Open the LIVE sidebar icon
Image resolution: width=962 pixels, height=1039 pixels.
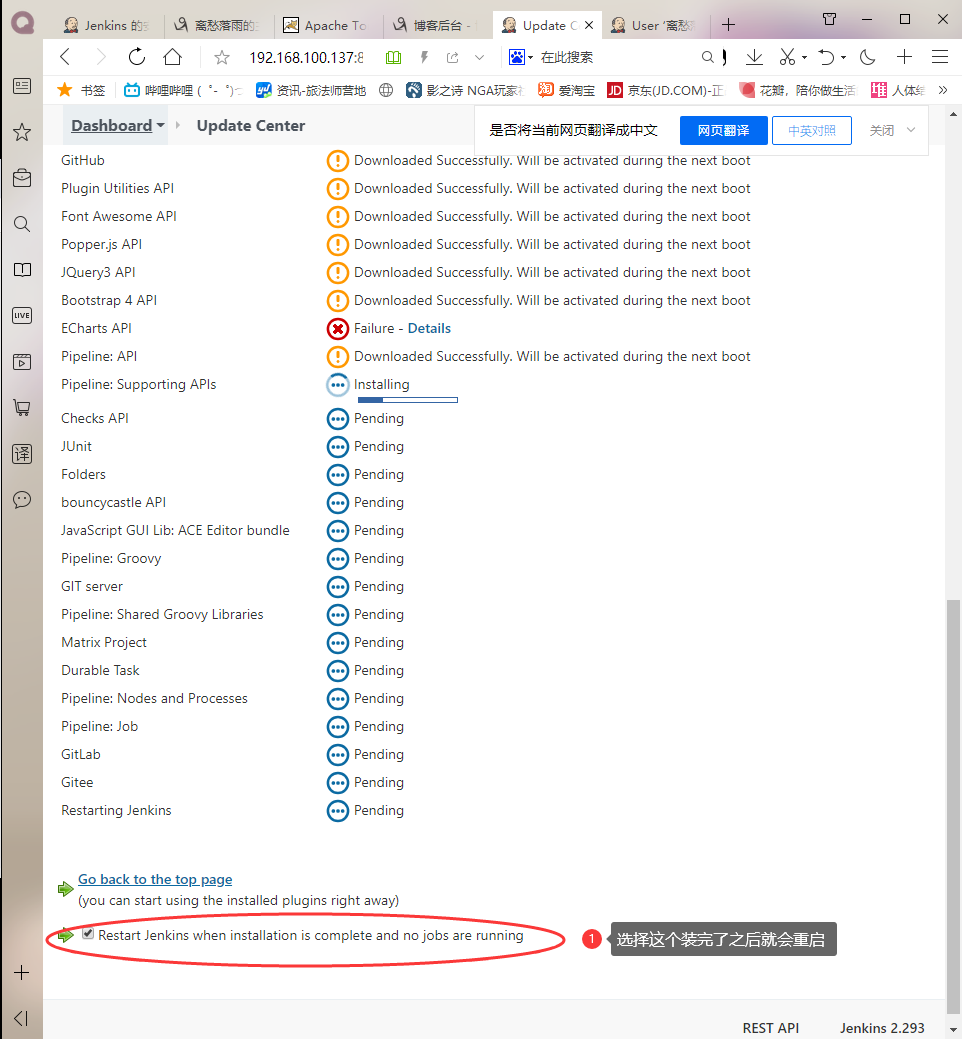click(x=22, y=315)
